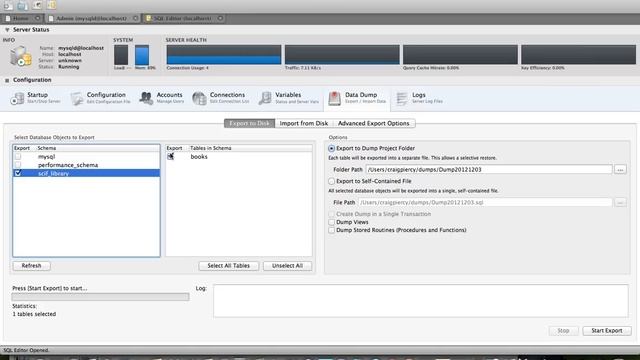Click the server instance icon in Info
The height and width of the screenshot is (360, 640).
click(20, 56)
